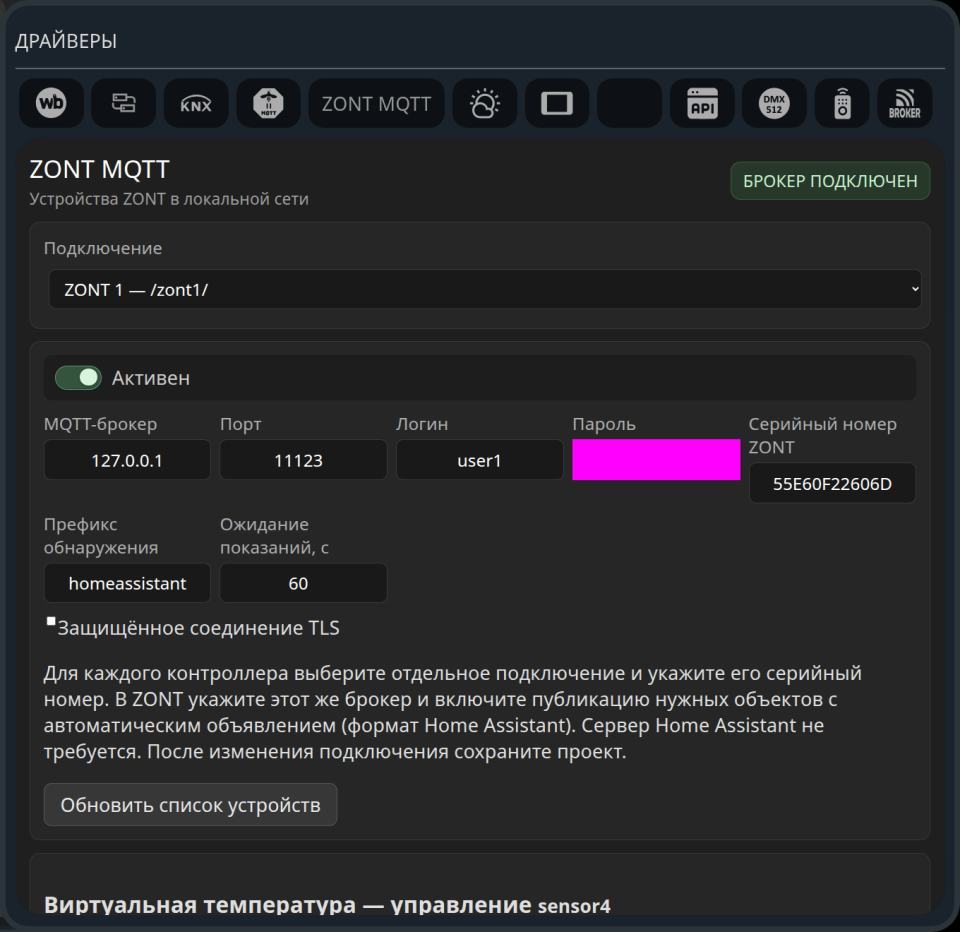Click the 'БРОКЕР ПОДКЛЮЧЕН' status badge
Image resolution: width=960 pixels, height=932 pixels.
coord(830,181)
